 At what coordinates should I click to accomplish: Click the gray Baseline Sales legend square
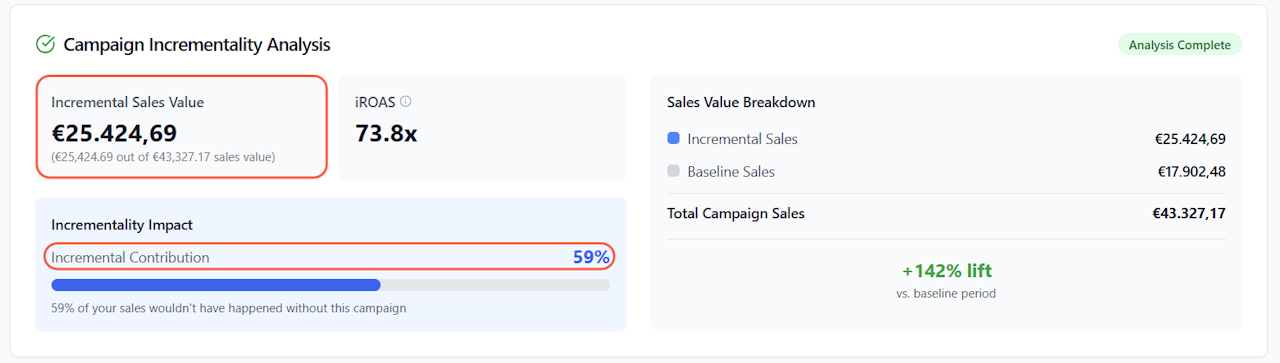point(673,171)
